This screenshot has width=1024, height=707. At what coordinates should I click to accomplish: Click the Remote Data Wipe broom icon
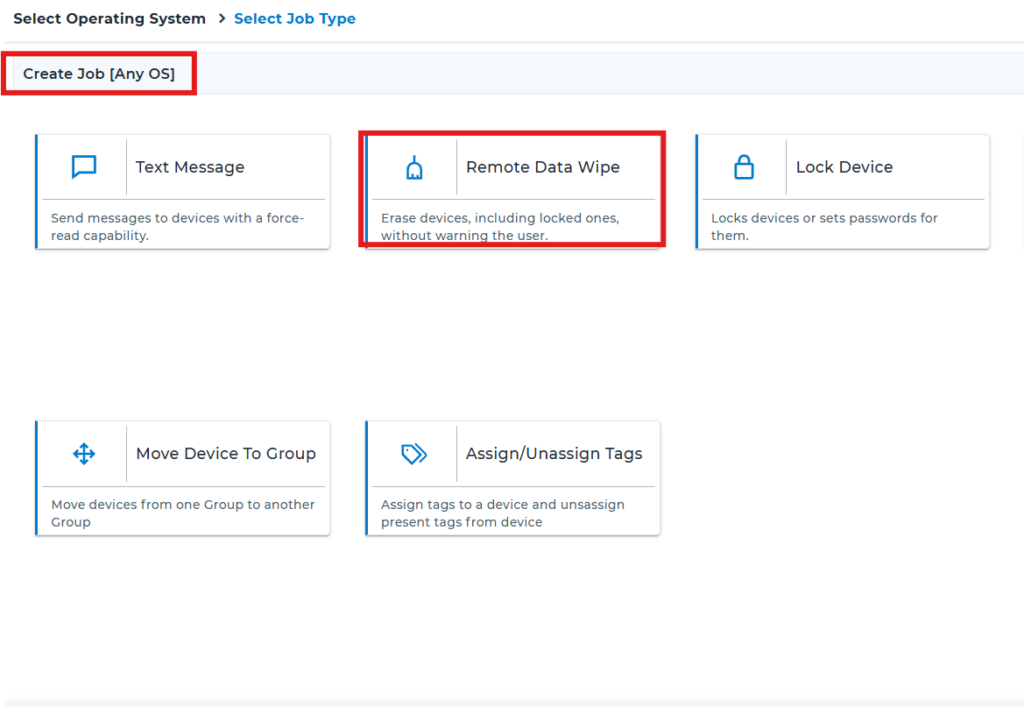(x=414, y=168)
